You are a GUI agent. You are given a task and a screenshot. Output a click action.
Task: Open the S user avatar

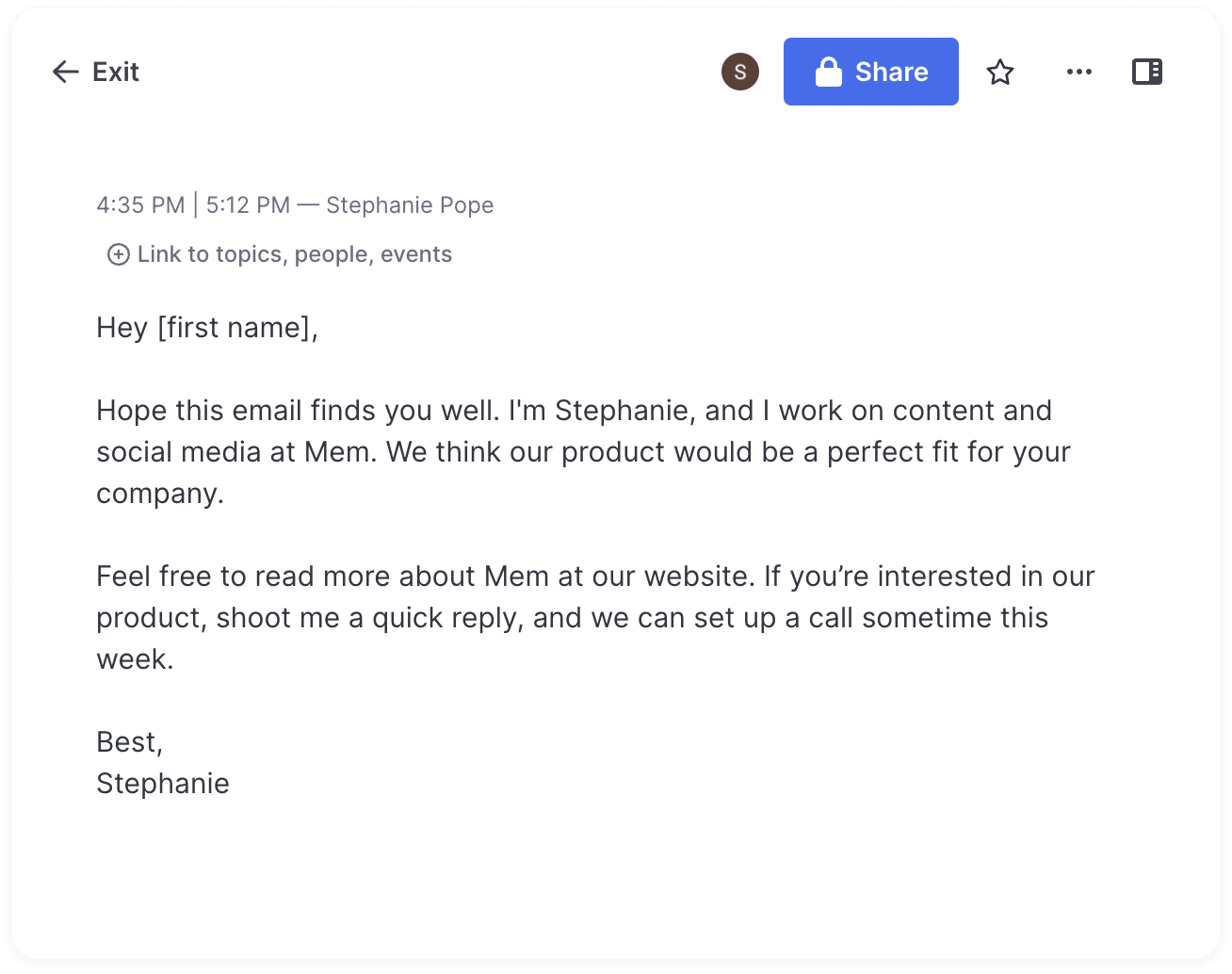point(740,72)
